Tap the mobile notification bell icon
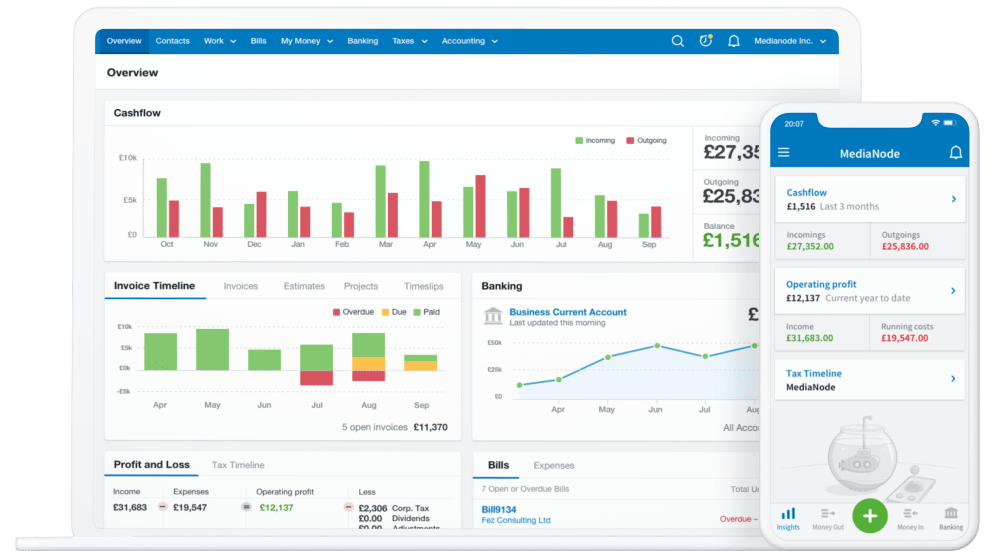 coord(955,153)
